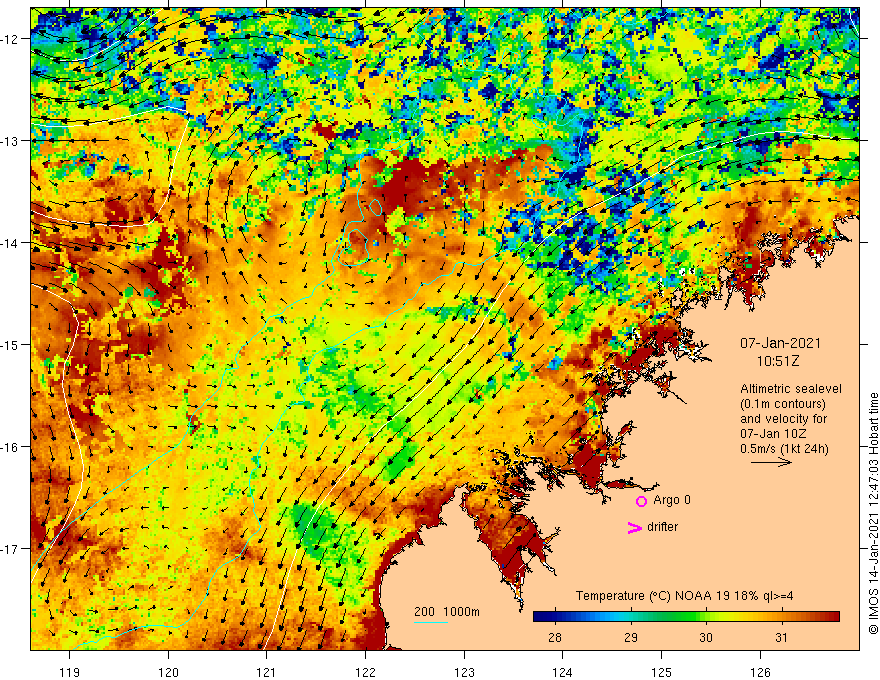The width and height of the screenshot is (880, 680).
Task: Click the colorbar label '31'
Action: point(781,637)
